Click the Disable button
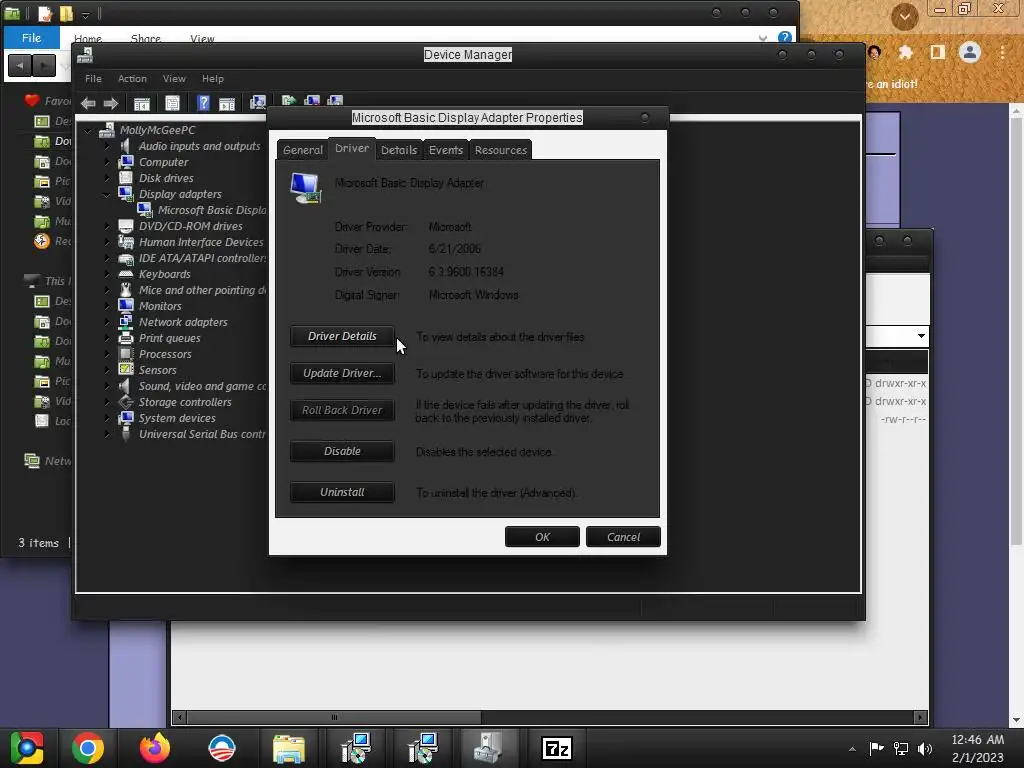1024x768 pixels. [x=342, y=451]
